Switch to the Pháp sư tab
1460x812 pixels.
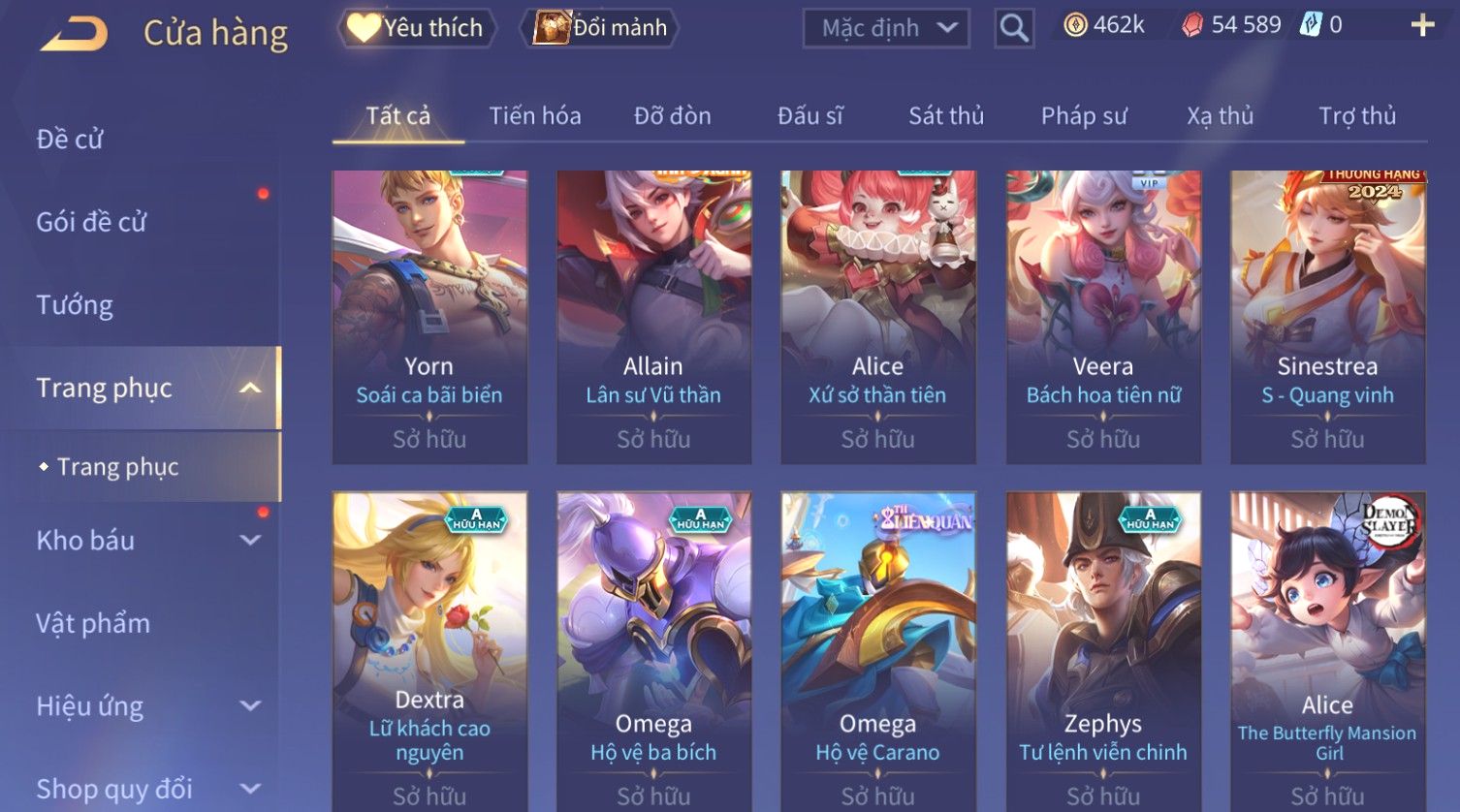1084,116
